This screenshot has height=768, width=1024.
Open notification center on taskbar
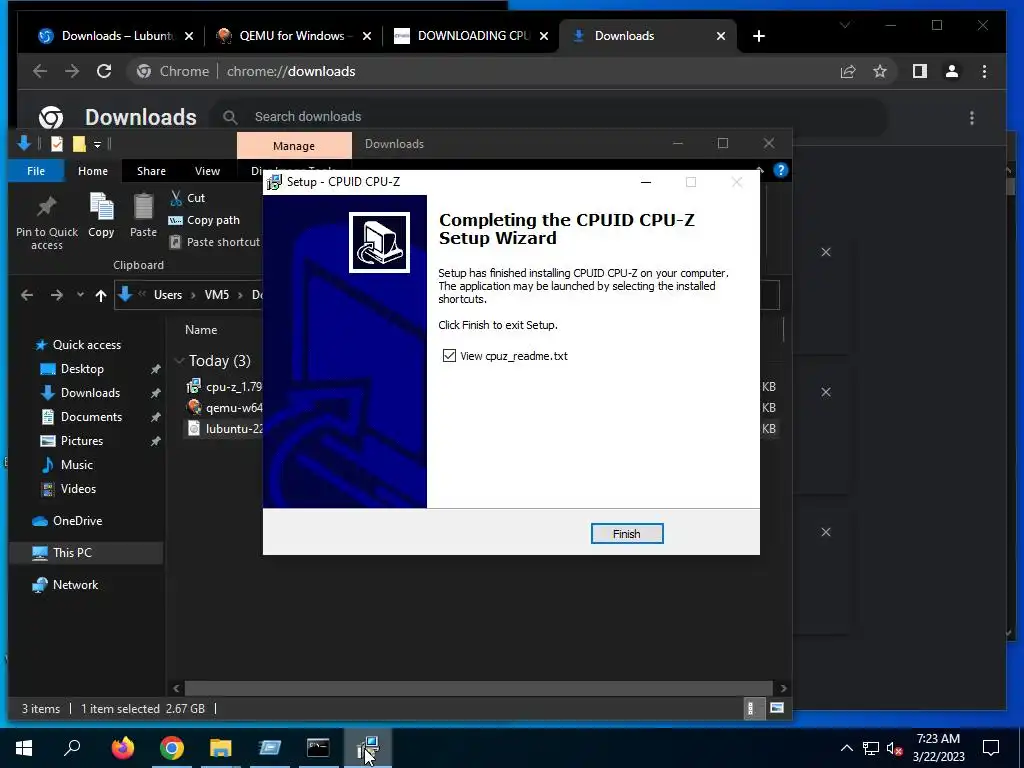point(991,748)
